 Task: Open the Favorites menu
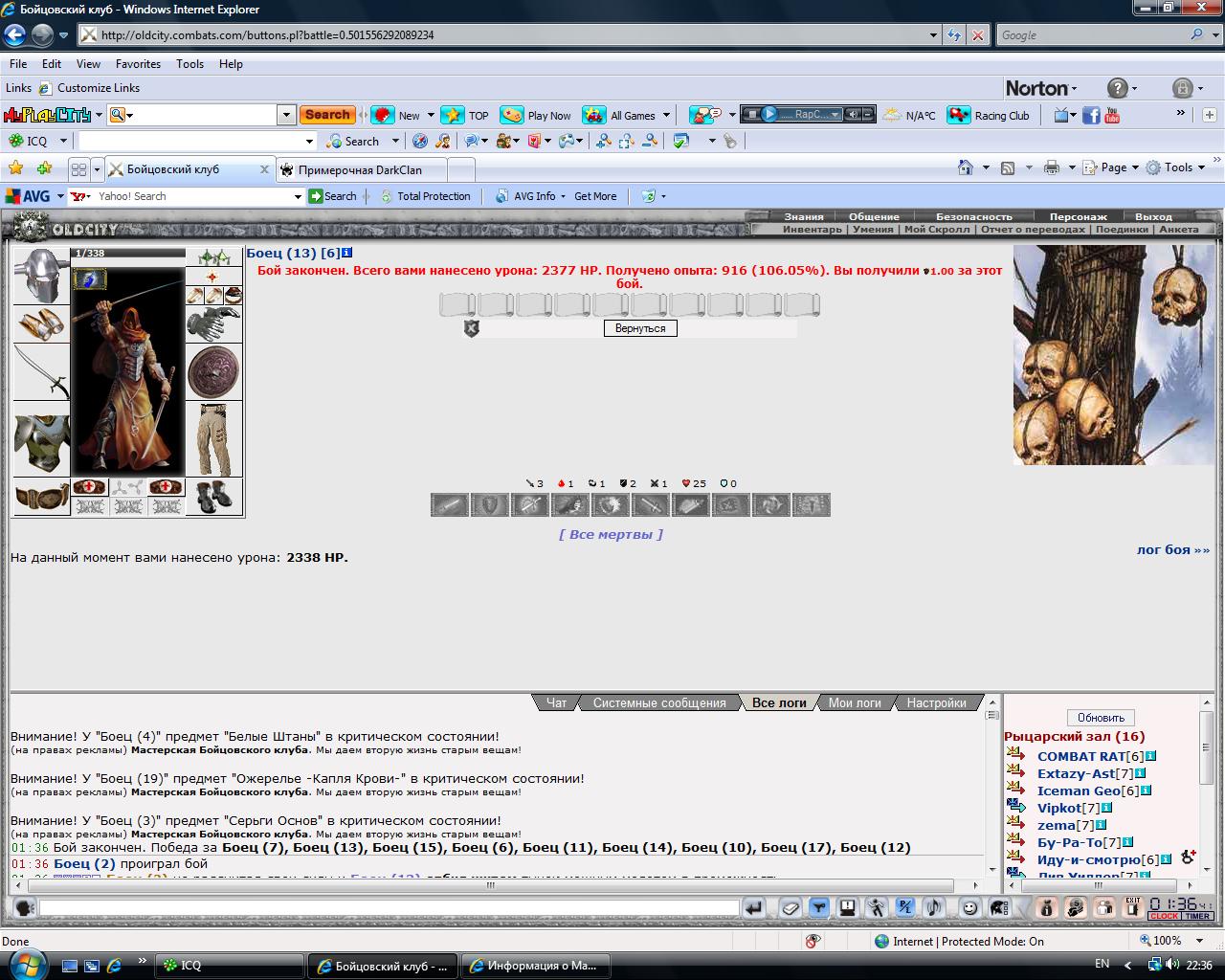[138, 64]
